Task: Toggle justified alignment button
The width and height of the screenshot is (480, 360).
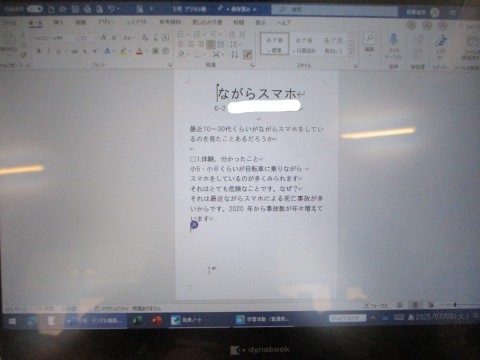Action: (x=211, y=44)
